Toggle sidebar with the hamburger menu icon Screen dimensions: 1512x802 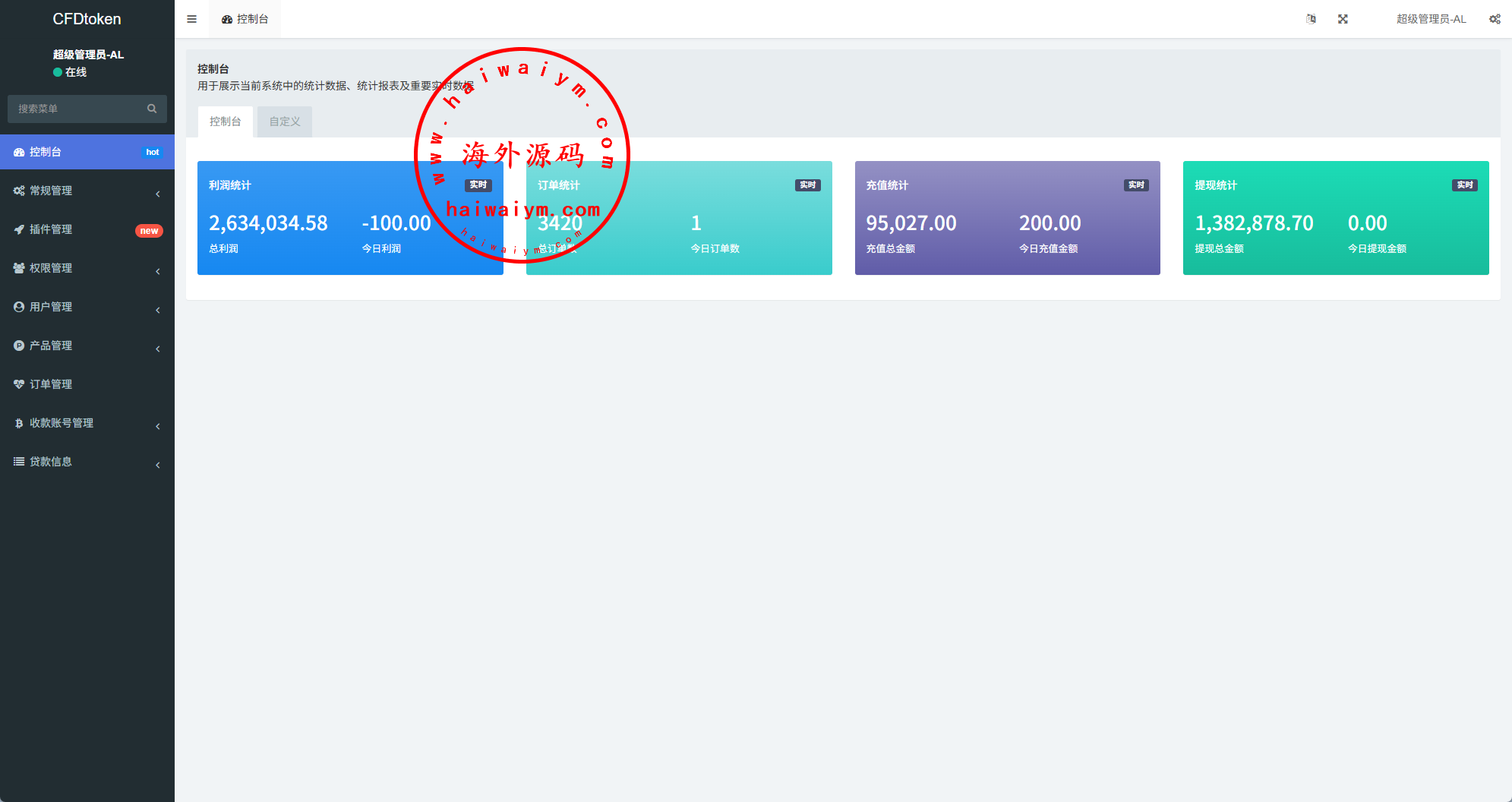(191, 19)
